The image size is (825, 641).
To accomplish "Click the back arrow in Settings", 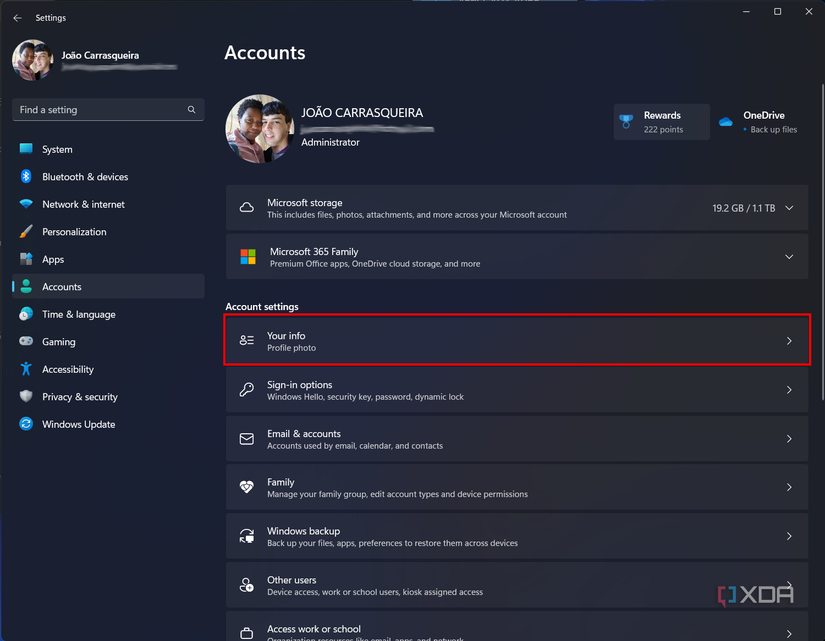I will (17, 18).
